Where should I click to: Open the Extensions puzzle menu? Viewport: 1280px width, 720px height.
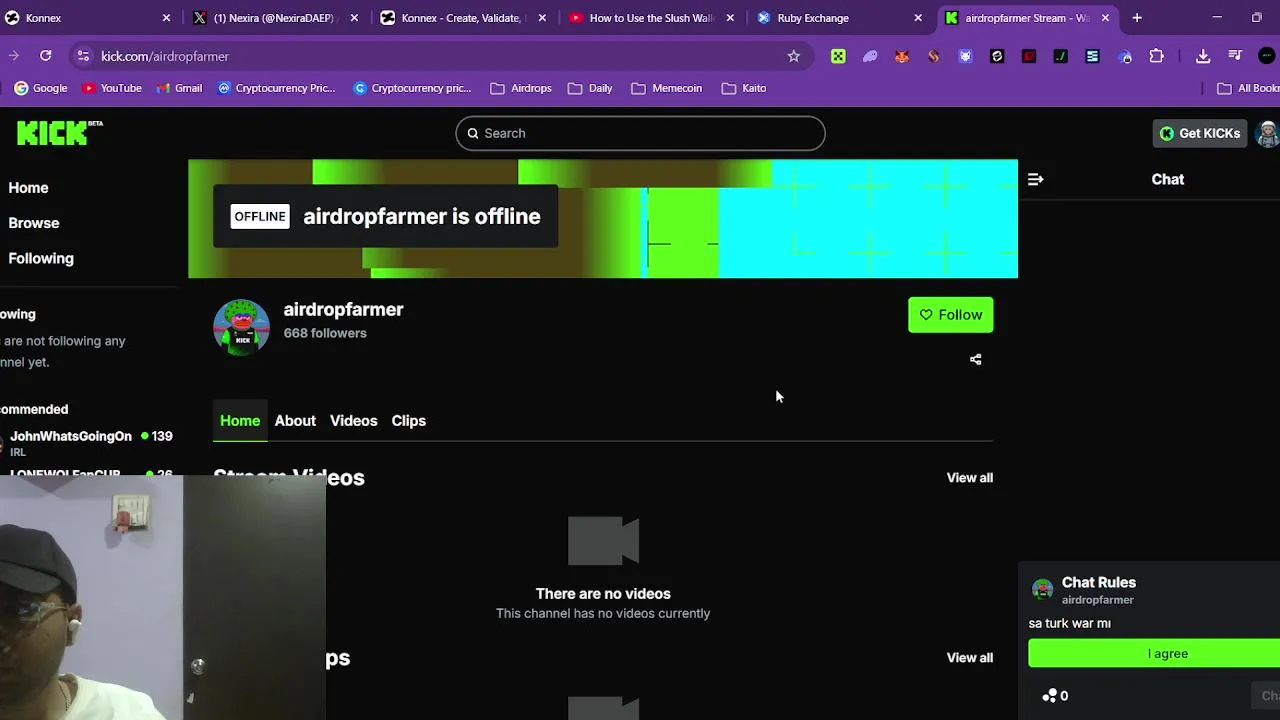(x=1157, y=56)
